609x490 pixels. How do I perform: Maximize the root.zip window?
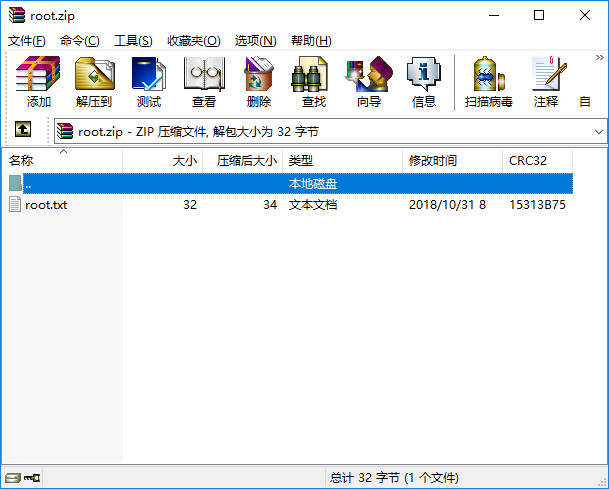click(x=539, y=16)
